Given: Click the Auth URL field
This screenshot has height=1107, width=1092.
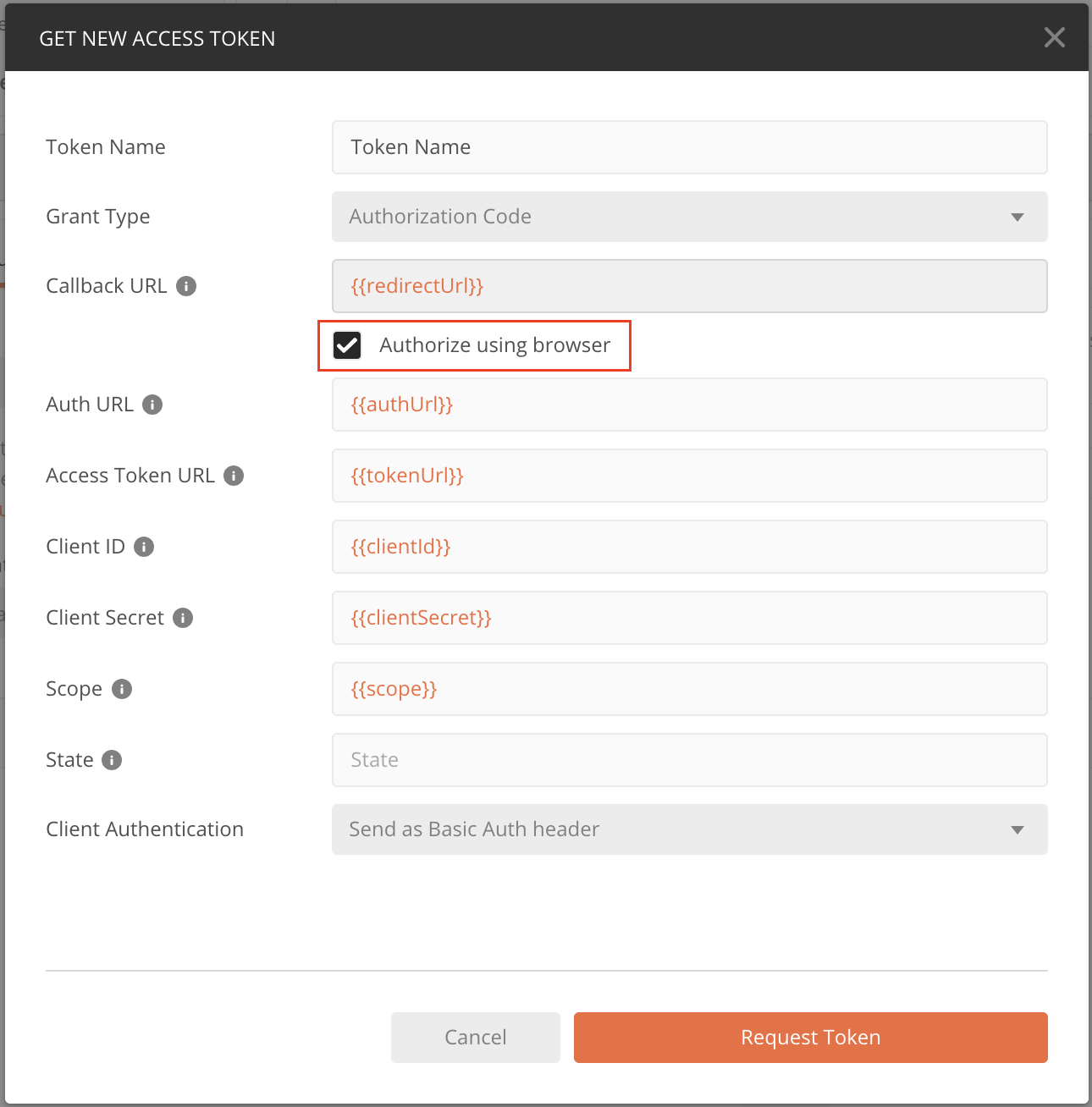Looking at the screenshot, I should tap(689, 405).
